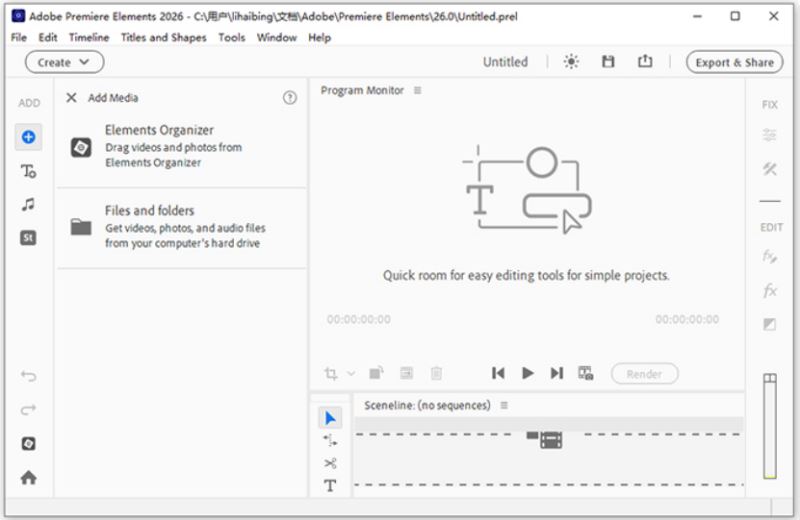Open Adobe Stock (St) sidebar icon
The height and width of the screenshot is (520, 800).
(29, 238)
